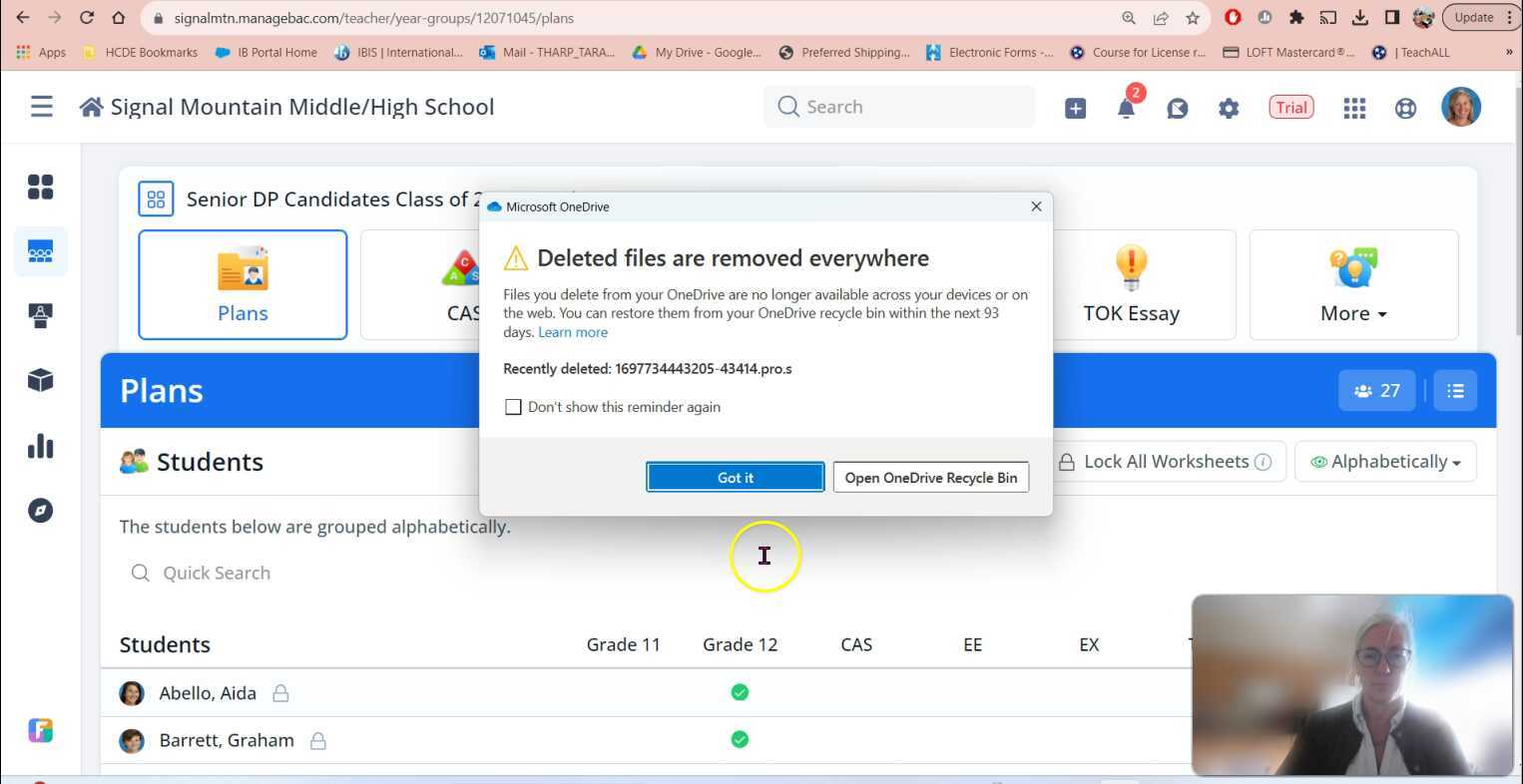Click the browser Update button
Image resolution: width=1523 pixels, height=784 pixels.
[1473, 18]
